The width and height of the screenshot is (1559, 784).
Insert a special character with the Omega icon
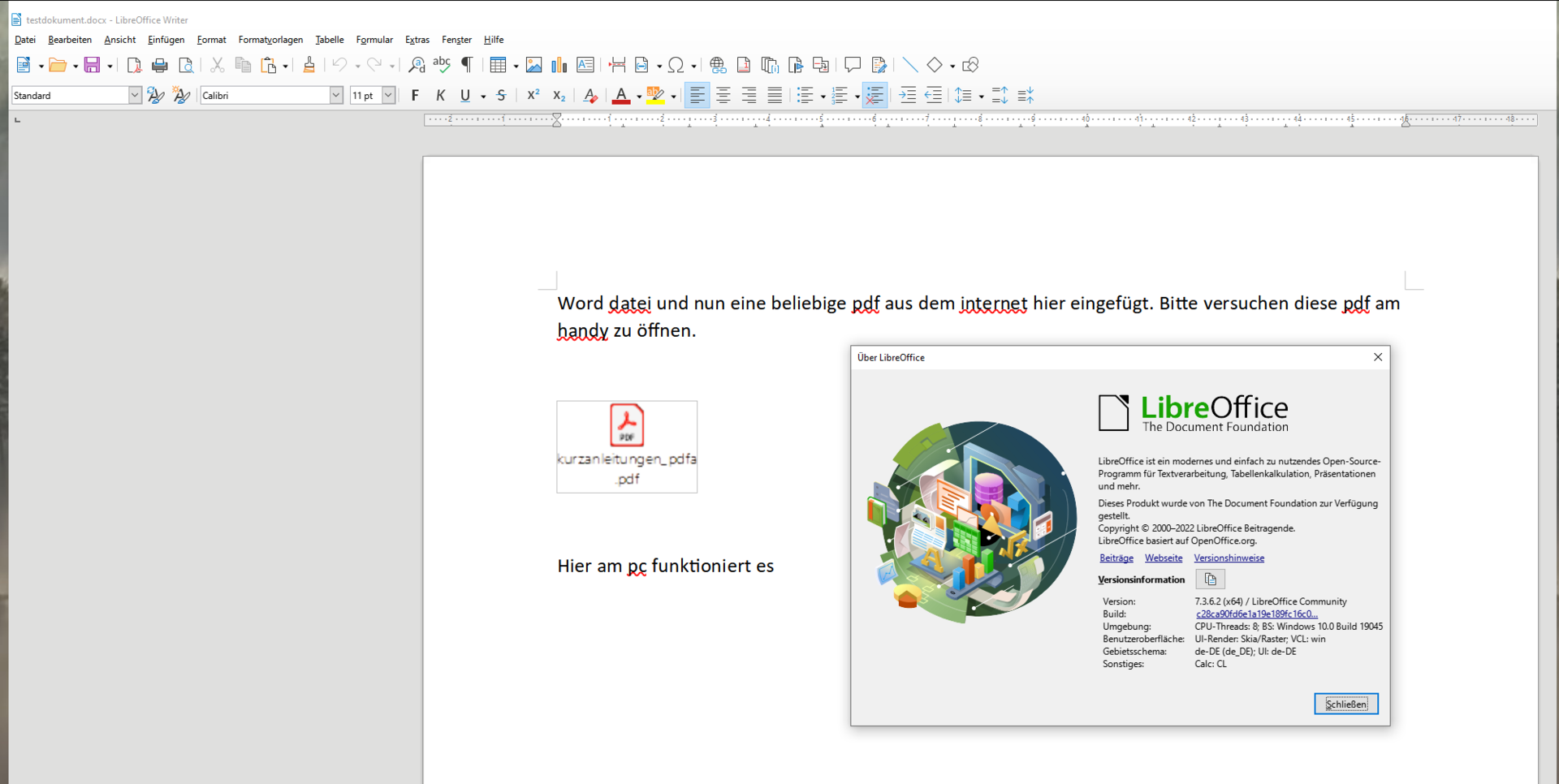676,65
